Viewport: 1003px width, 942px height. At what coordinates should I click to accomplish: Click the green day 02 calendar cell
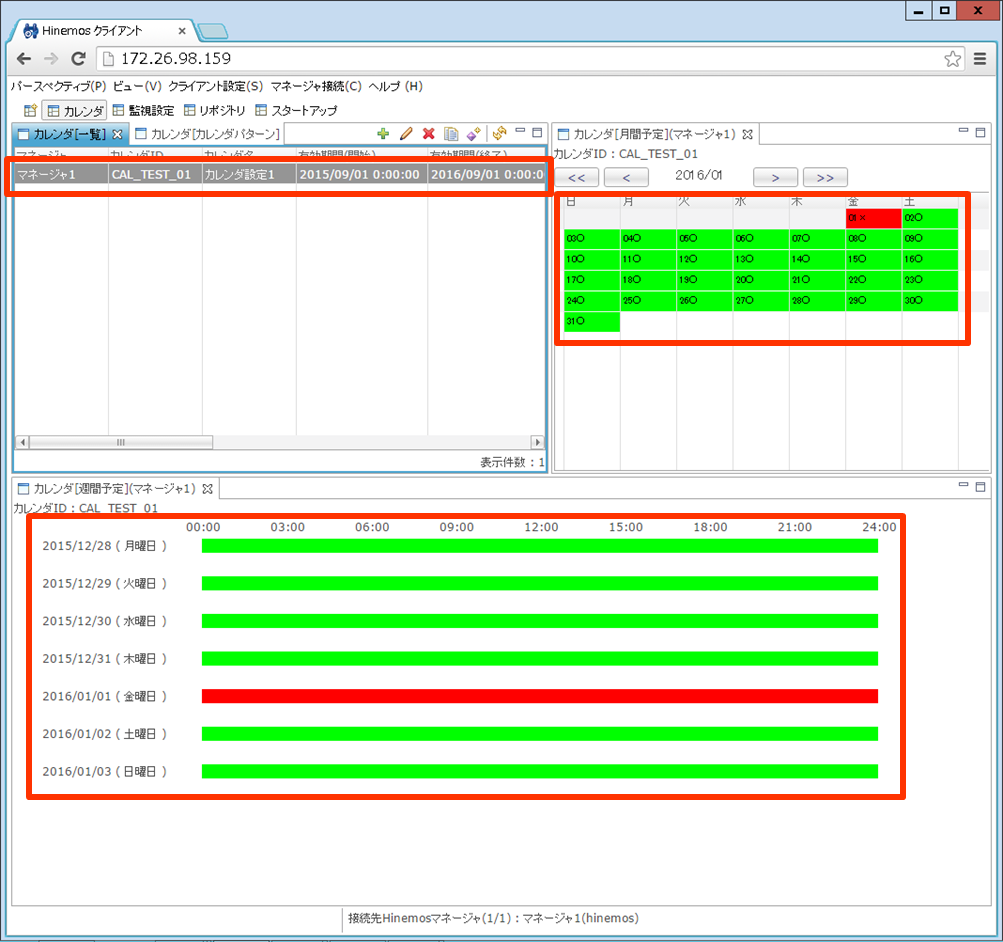(929, 218)
